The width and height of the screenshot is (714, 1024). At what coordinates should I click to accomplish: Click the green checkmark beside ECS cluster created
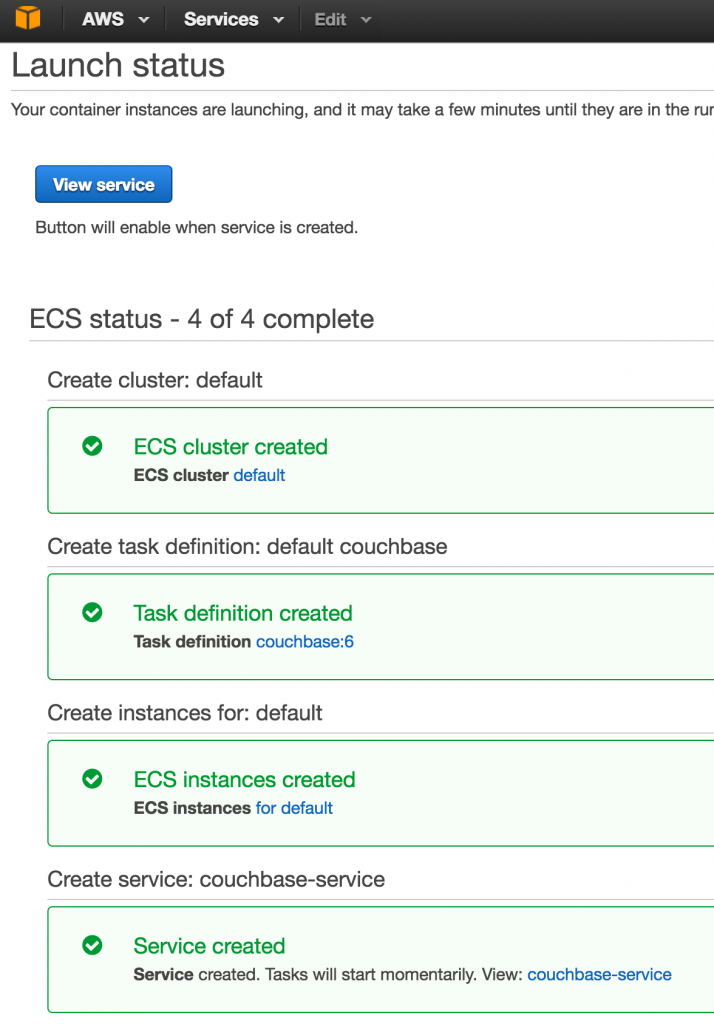(x=92, y=446)
